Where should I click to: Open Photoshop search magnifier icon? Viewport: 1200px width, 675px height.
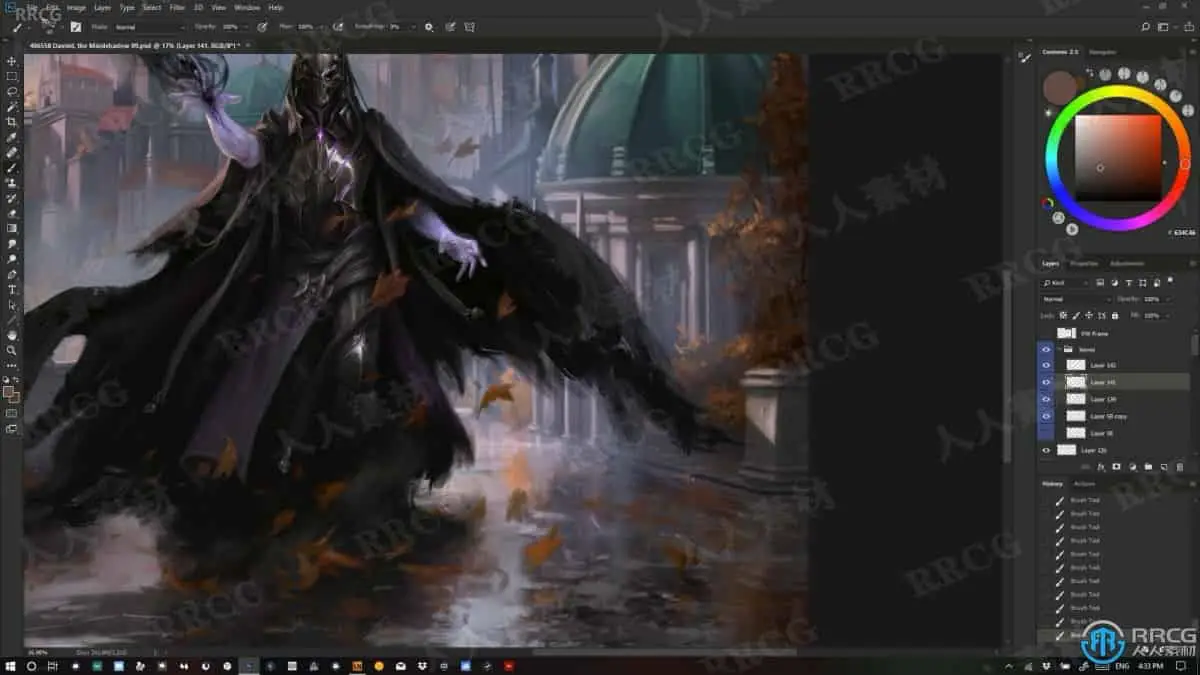tap(1145, 27)
